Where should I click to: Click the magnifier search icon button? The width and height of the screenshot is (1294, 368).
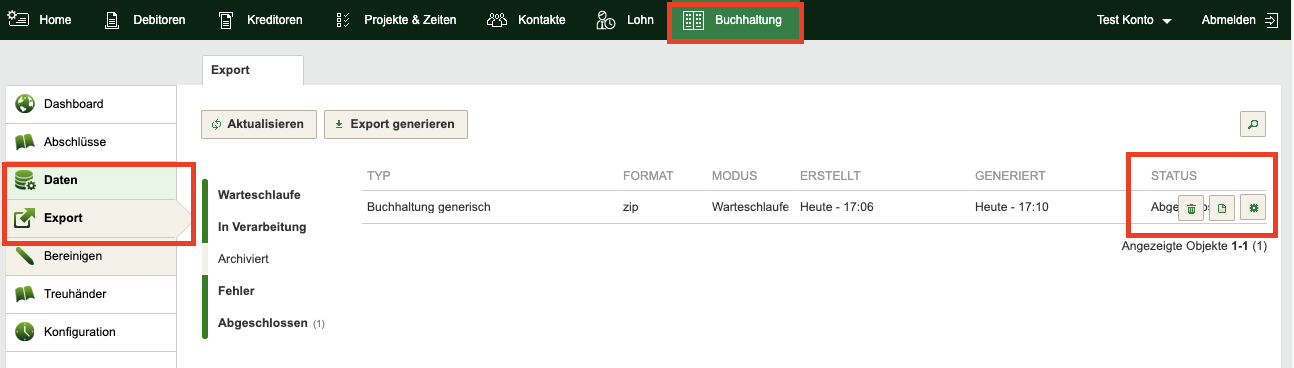(1252, 124)
